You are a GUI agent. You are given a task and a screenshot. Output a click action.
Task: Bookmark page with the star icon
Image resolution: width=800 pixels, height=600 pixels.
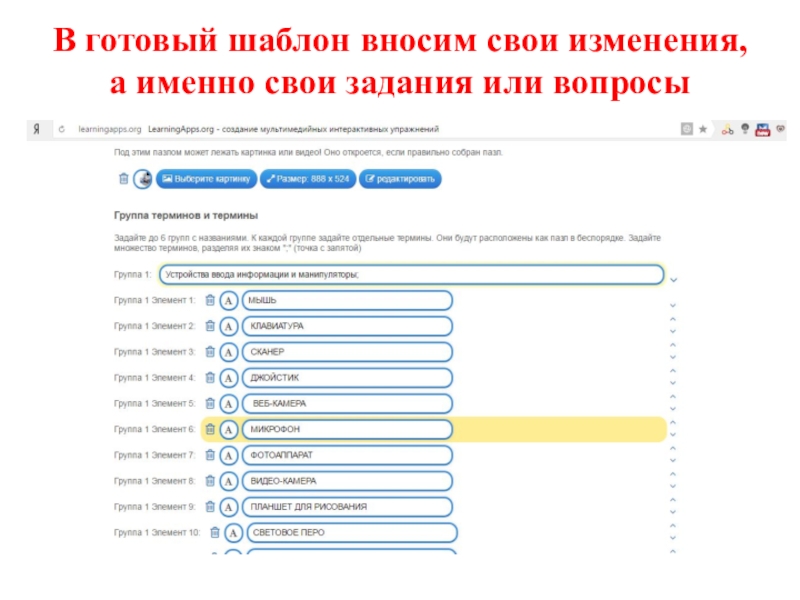(703, 130)
